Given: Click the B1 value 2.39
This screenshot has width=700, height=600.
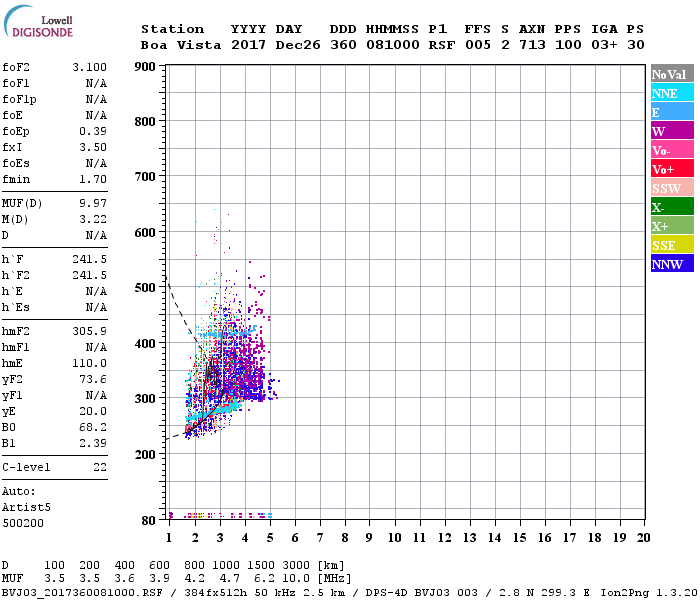Looking at the screenshot, I should click(x=93, y=443).
